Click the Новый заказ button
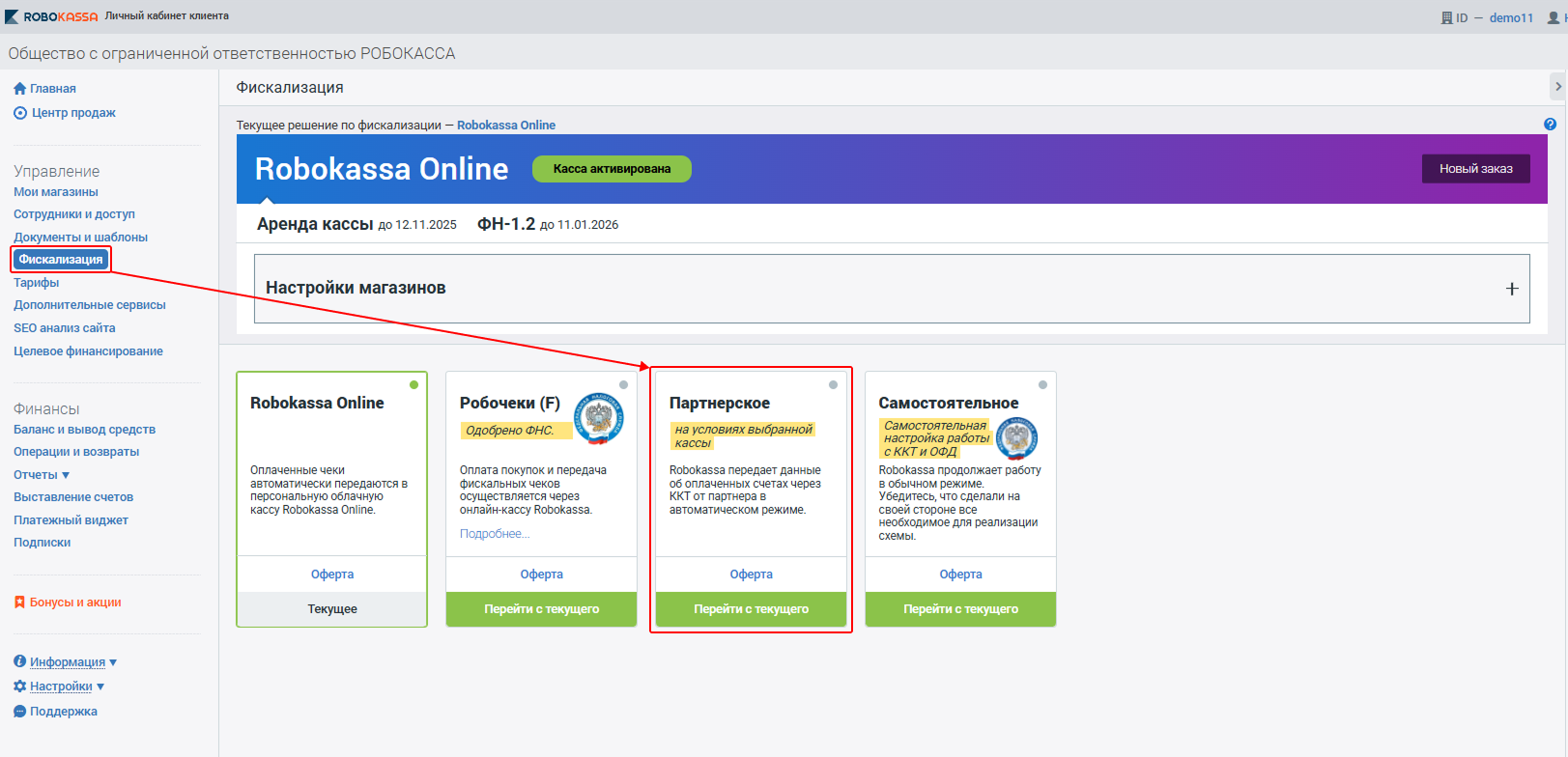Viewport: 1568px width, 757px height. coord(1476,168)
